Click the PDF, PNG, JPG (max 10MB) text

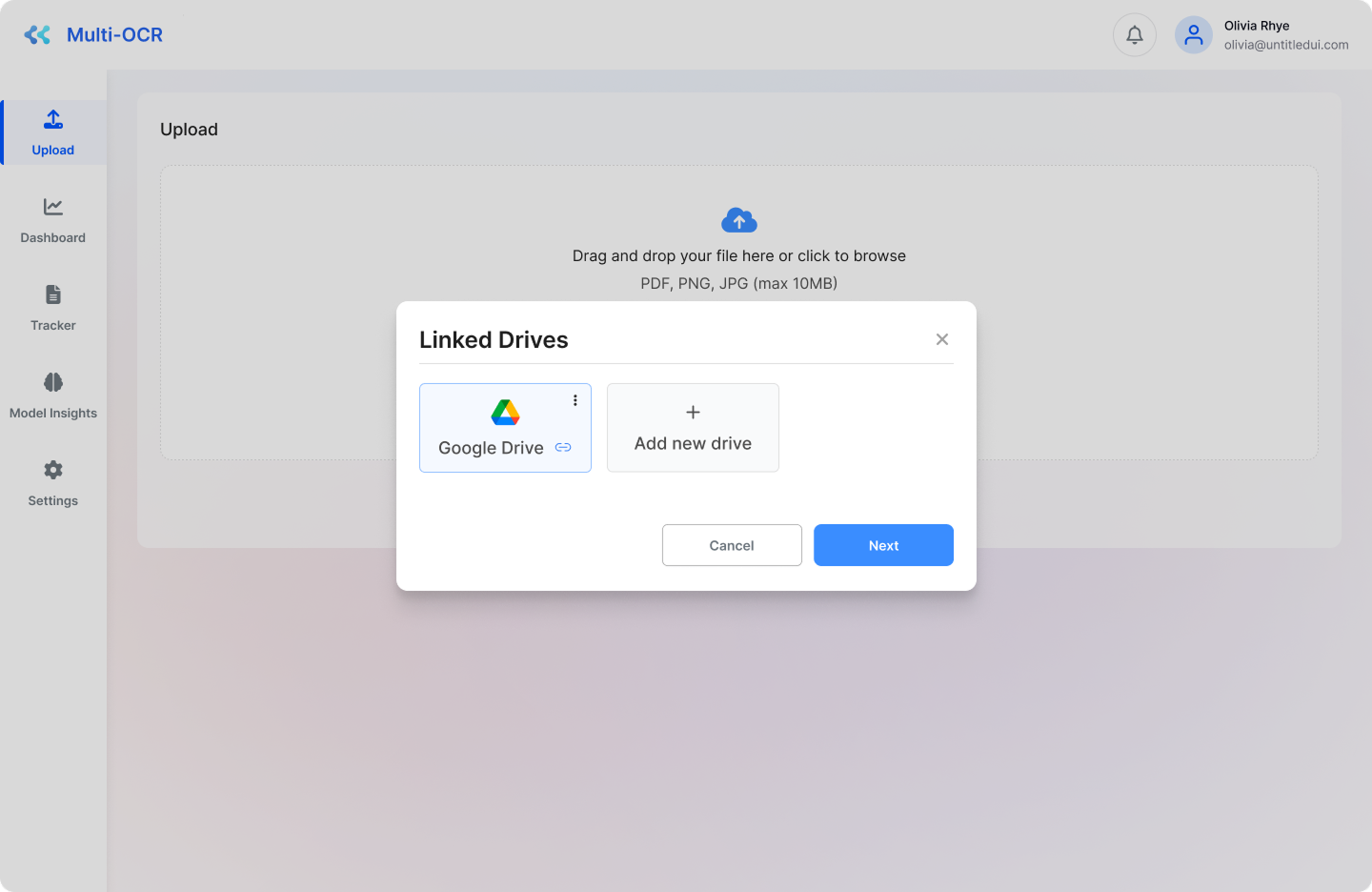[739, 283]
